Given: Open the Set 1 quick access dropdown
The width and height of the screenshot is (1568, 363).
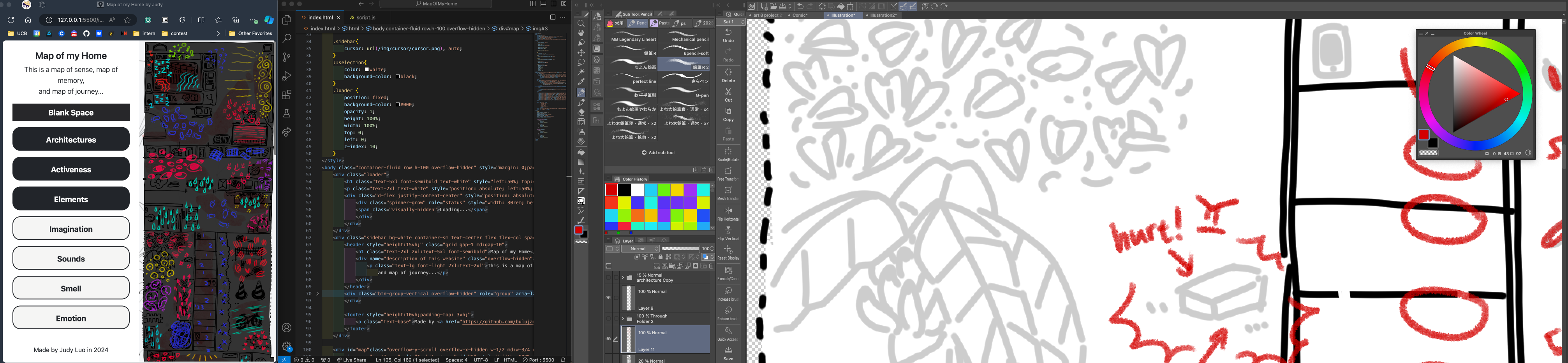Looking at the screenshot, I should 728,22.
